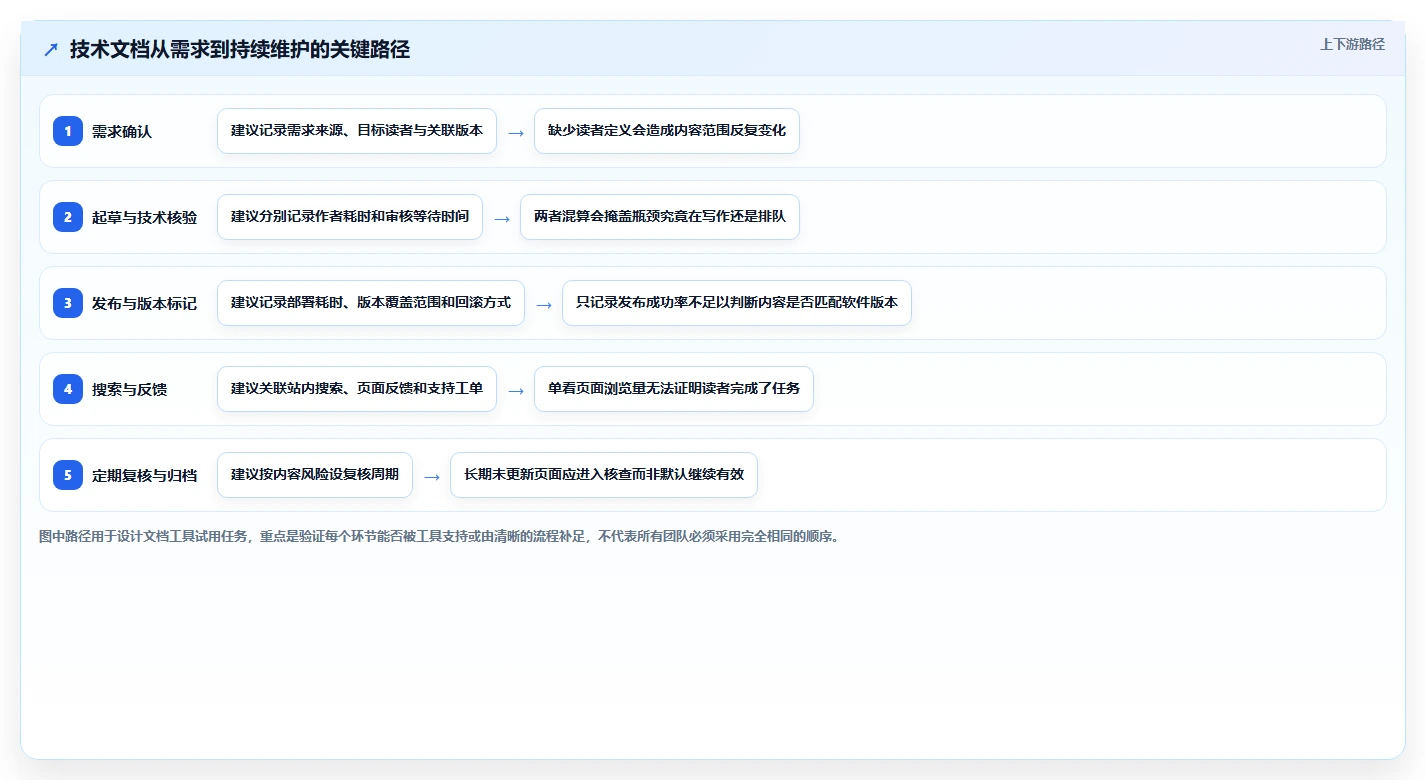The height and width of the screenshot is (780, 1426).
Task: Click the footnote starting 图中路径用于设计文档工具试用任务
Action: pos(439,536)
